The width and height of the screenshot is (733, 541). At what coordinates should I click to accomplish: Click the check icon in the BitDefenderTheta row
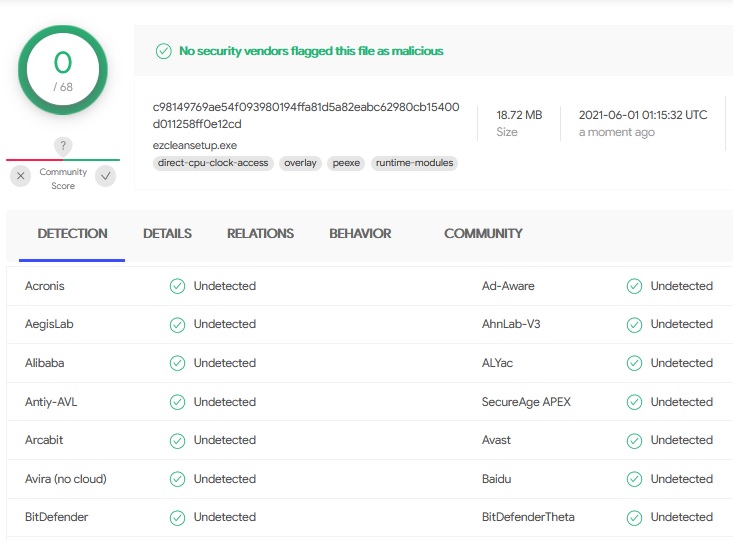pos(634,518)
